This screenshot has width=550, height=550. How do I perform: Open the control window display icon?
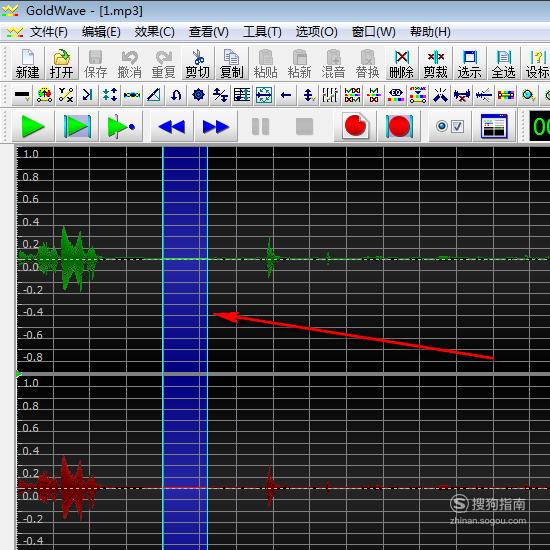[494, 126]
